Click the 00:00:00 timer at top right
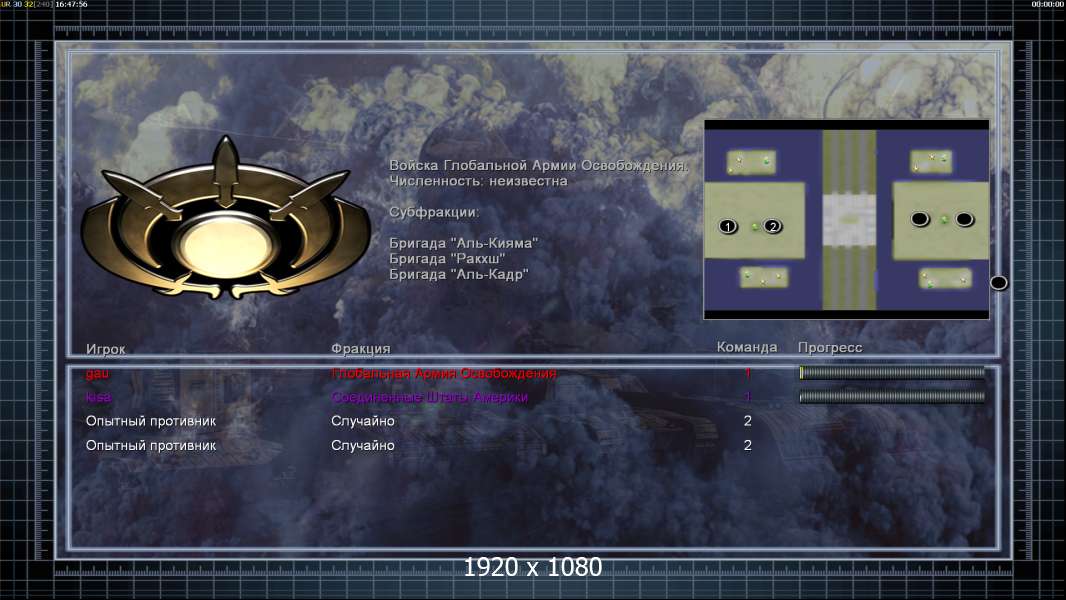1066x600 pixels. tap(1048, 4)
